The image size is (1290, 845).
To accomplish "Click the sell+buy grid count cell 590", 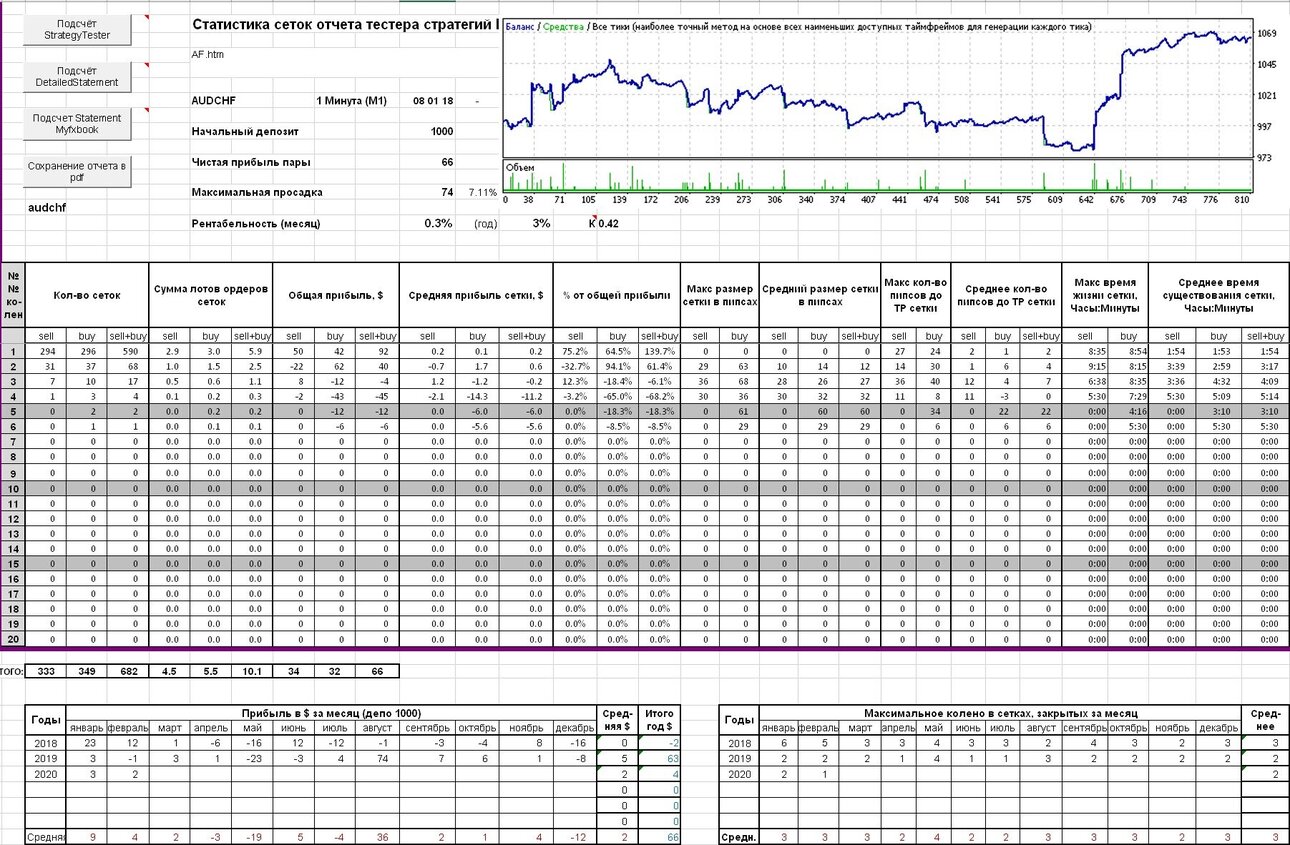I will (x=128, y=352).
